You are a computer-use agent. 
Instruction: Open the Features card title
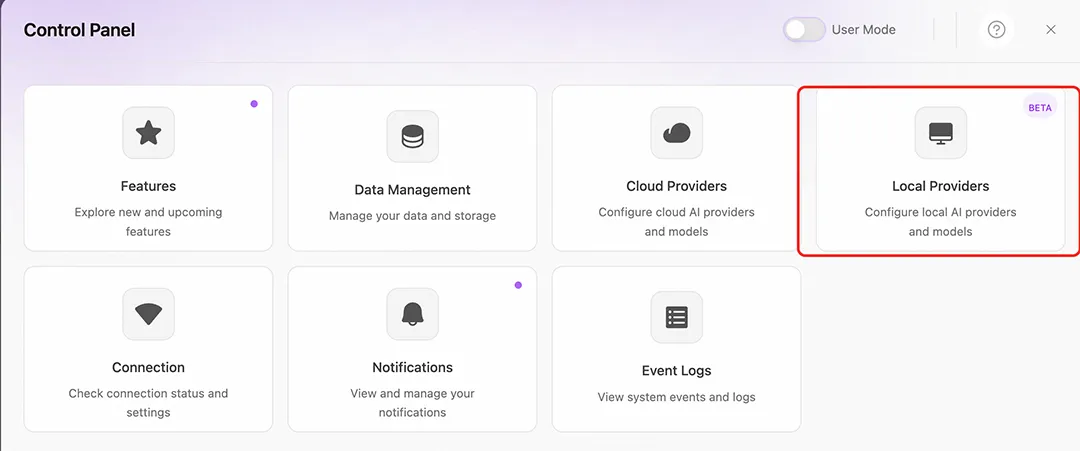[148, 186]
